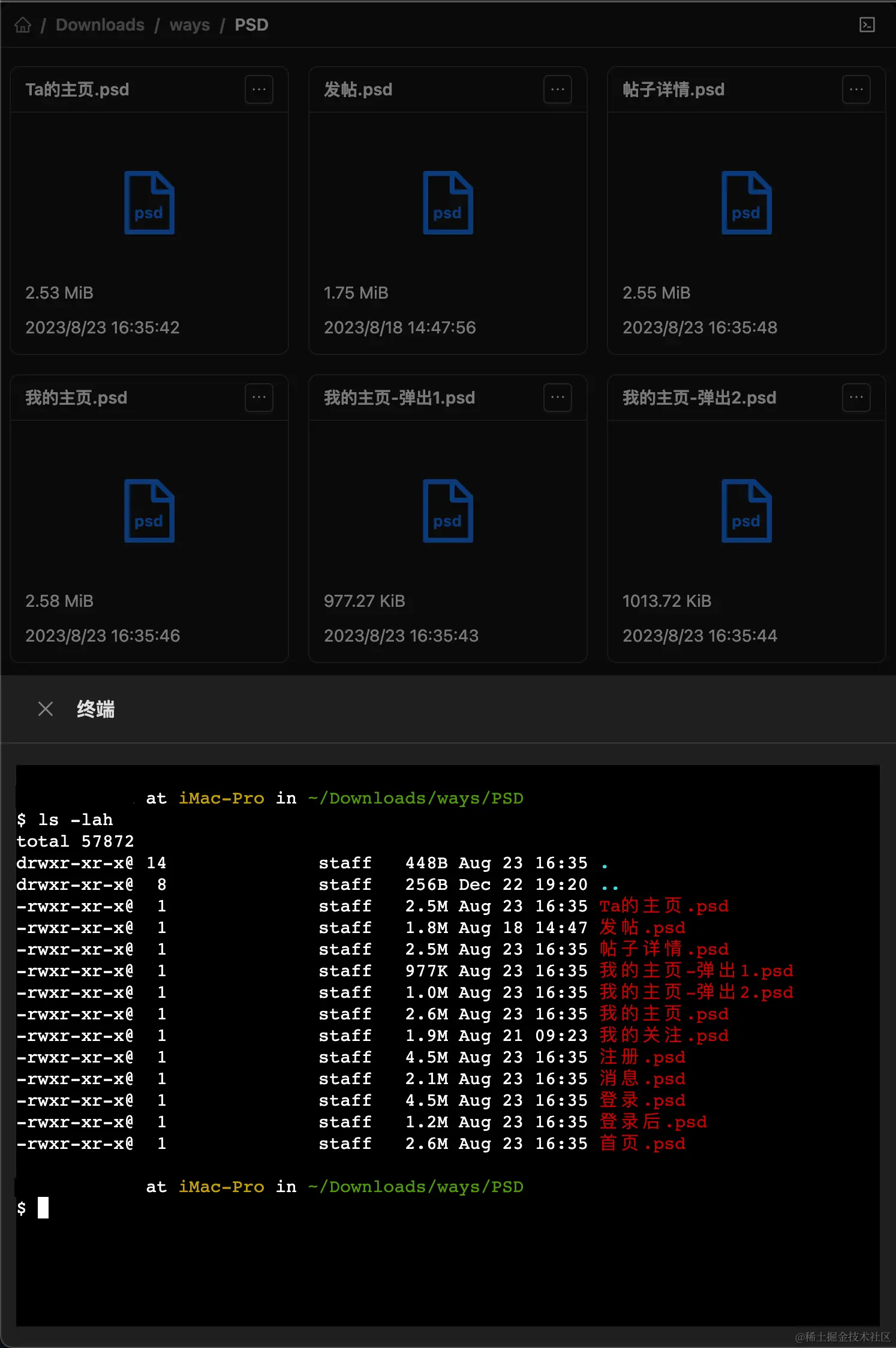Open more options menu for 我的主页.psd
The height and width of the screenshot is (1348, 896).
(259, 398)
